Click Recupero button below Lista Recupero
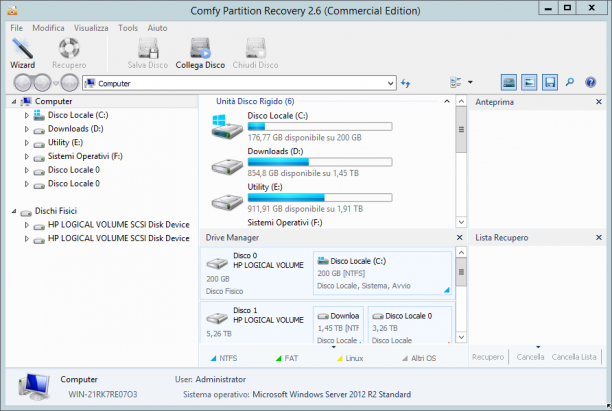This screenshot has width=612, height=411. (x=488, y=357)
